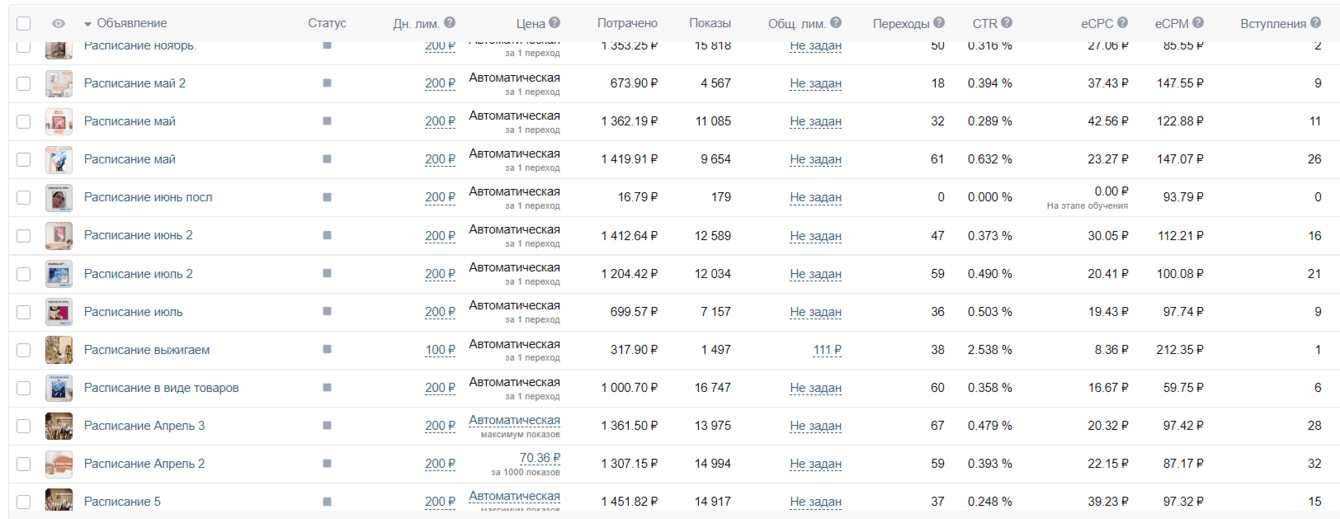Viewport: 1340px width, 519px height.
Task: Edit 100 ₽ daily limit for Расписание выжигаем
Action: pos(440,350)
